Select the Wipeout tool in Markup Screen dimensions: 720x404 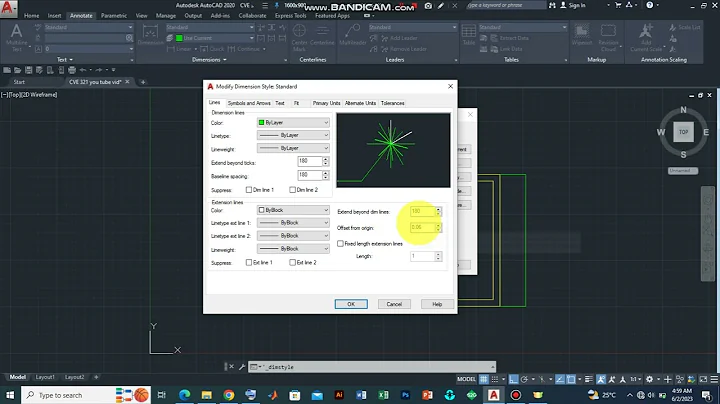[x=582, y=31]
